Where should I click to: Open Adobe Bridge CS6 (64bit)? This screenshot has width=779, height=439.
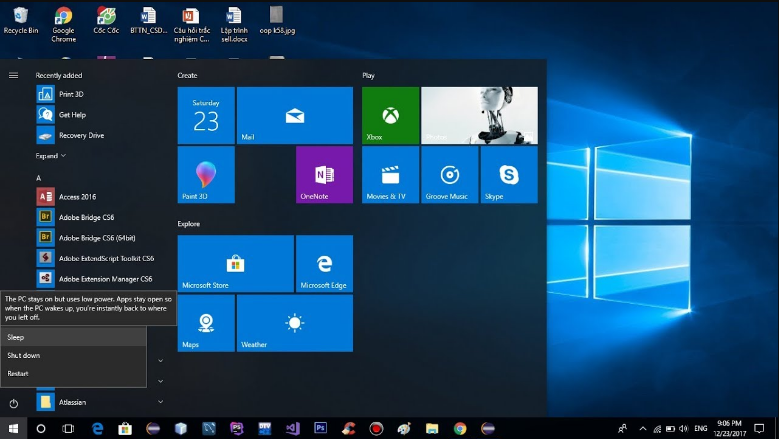(99, 238)
